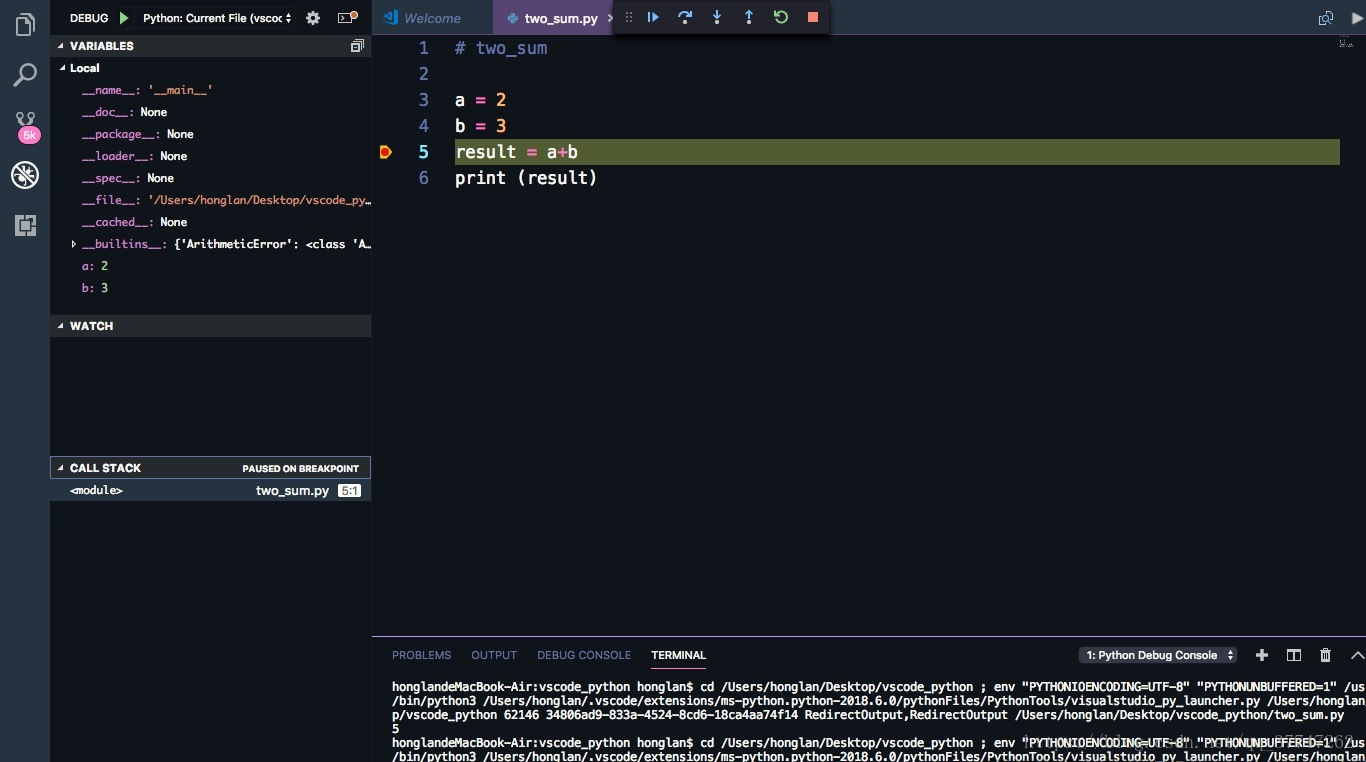The image size is (1366, 762).
Task: Open the Python Debug Console terminal dropdown
Action: (x=1158, y=655)
